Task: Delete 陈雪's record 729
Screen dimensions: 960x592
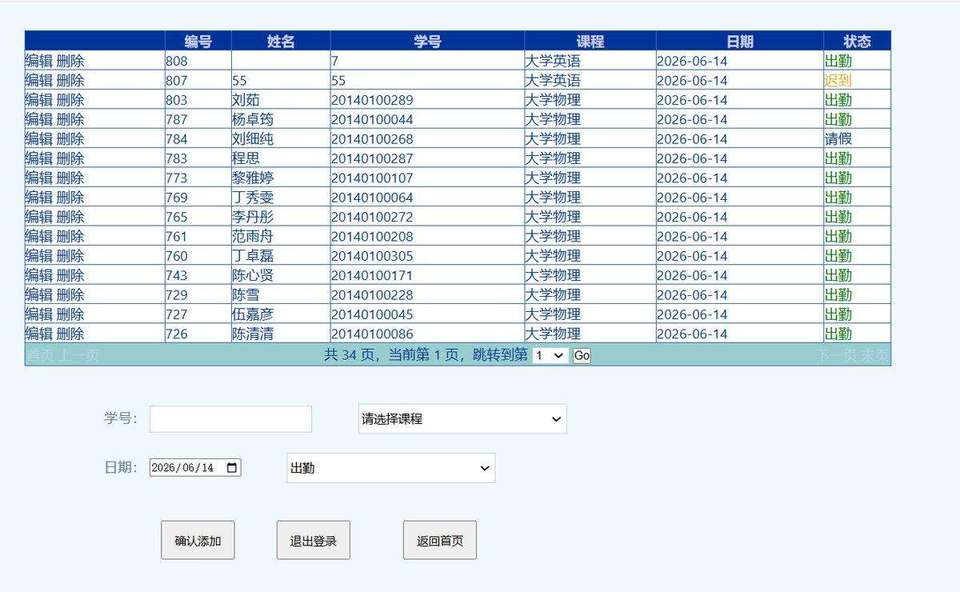Action: pos(70,295)
